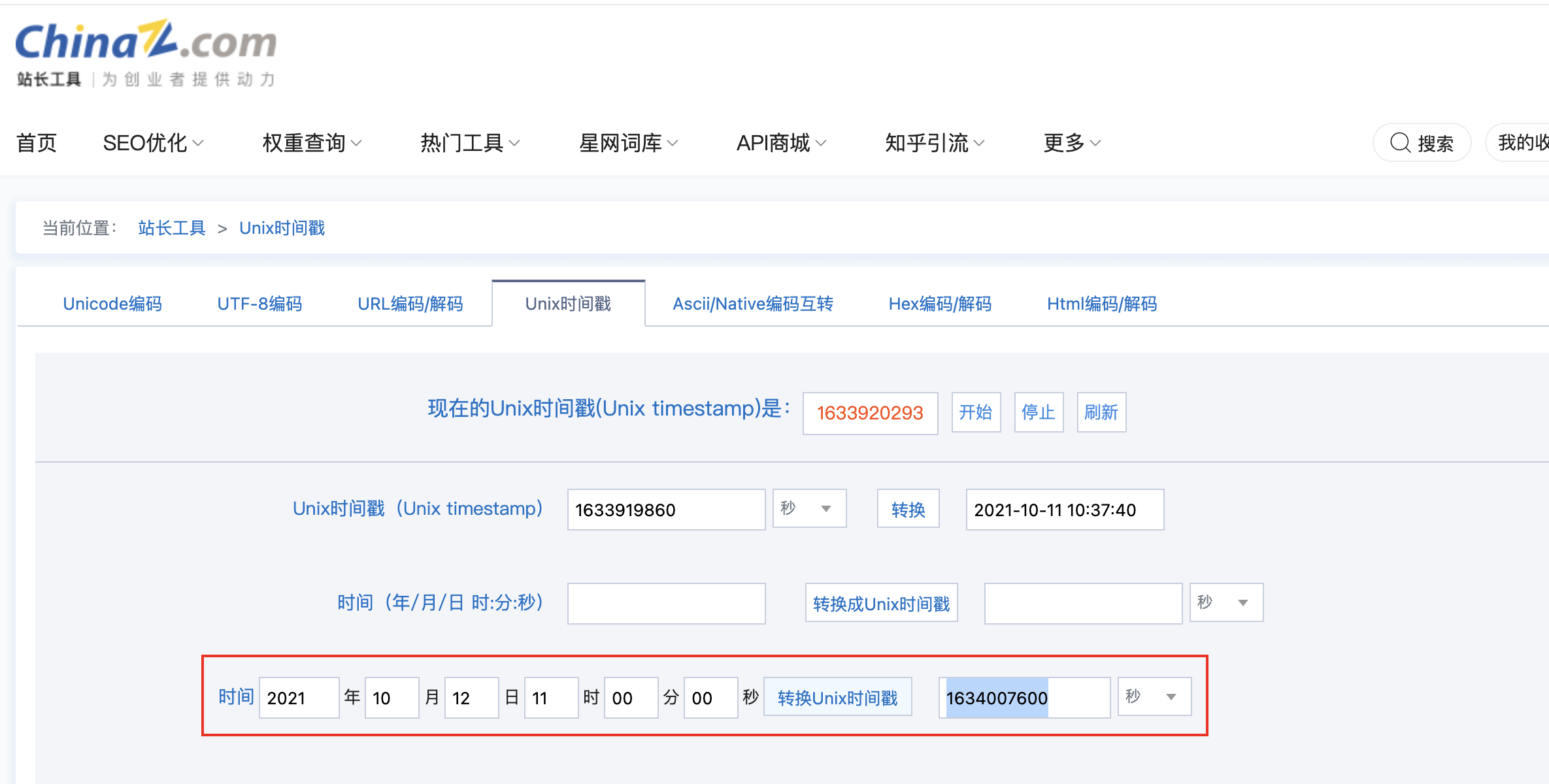Open 秒 dropdown next to 1634007600

tap(1154, 697)
